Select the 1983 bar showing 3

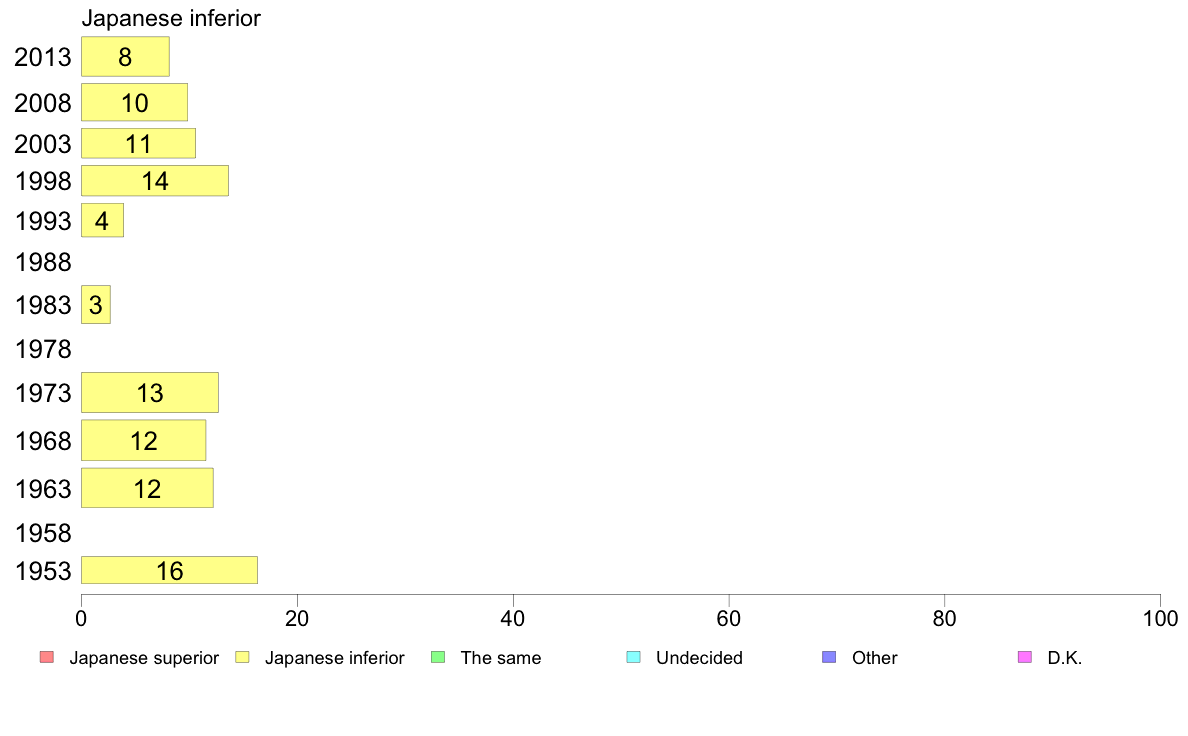[x=95, y=305]
